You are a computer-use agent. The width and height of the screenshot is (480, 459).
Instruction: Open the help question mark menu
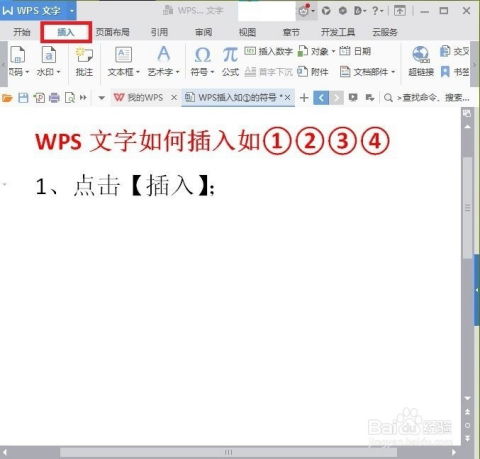(x=376, y=11)
